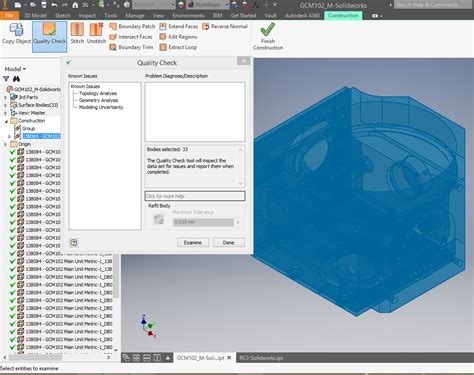This screenshot has height=375, width=474.
Task: Choose the Intersect Faces command
Action: click(131, 37)
